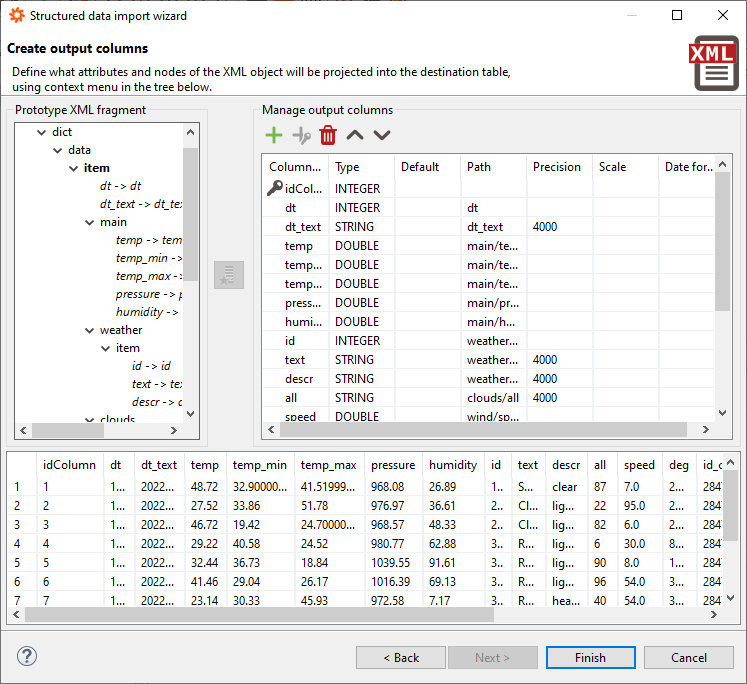Click the Type column header

pyautogui.click(x=347, y=167)
